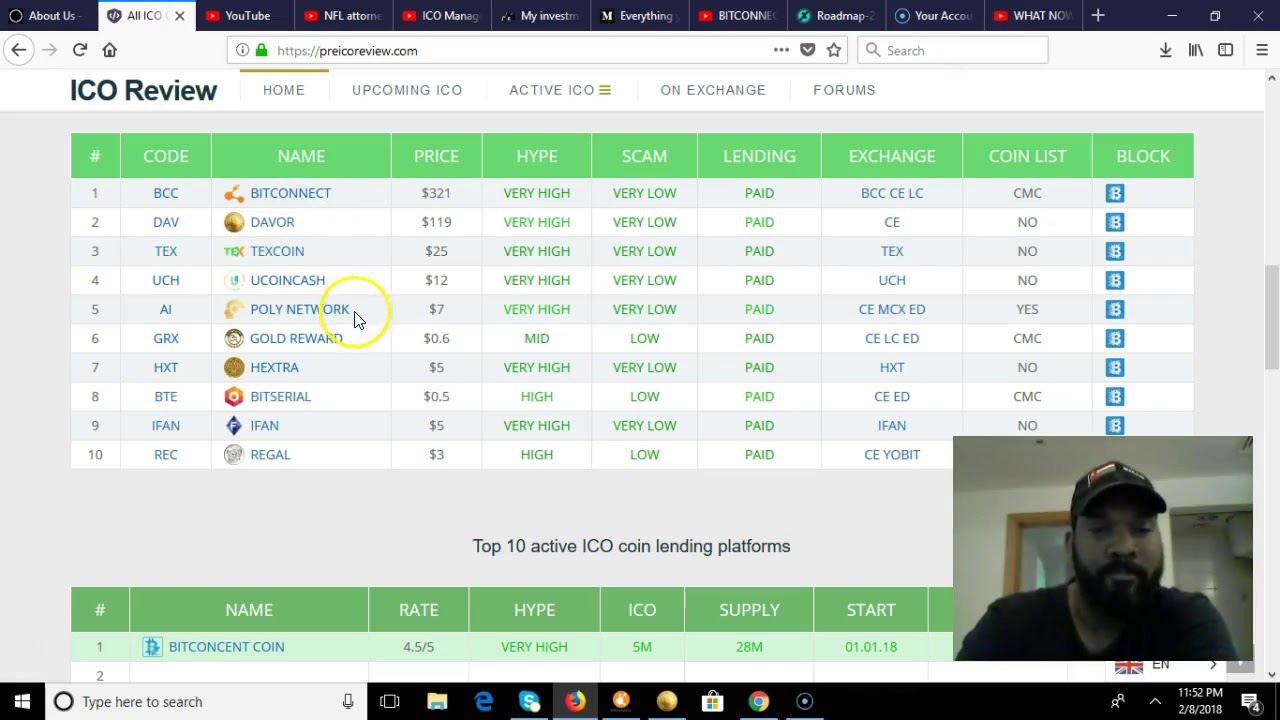Click the page vertical scrollbar thumb

pyautogui.click(x=1272, y=316)
